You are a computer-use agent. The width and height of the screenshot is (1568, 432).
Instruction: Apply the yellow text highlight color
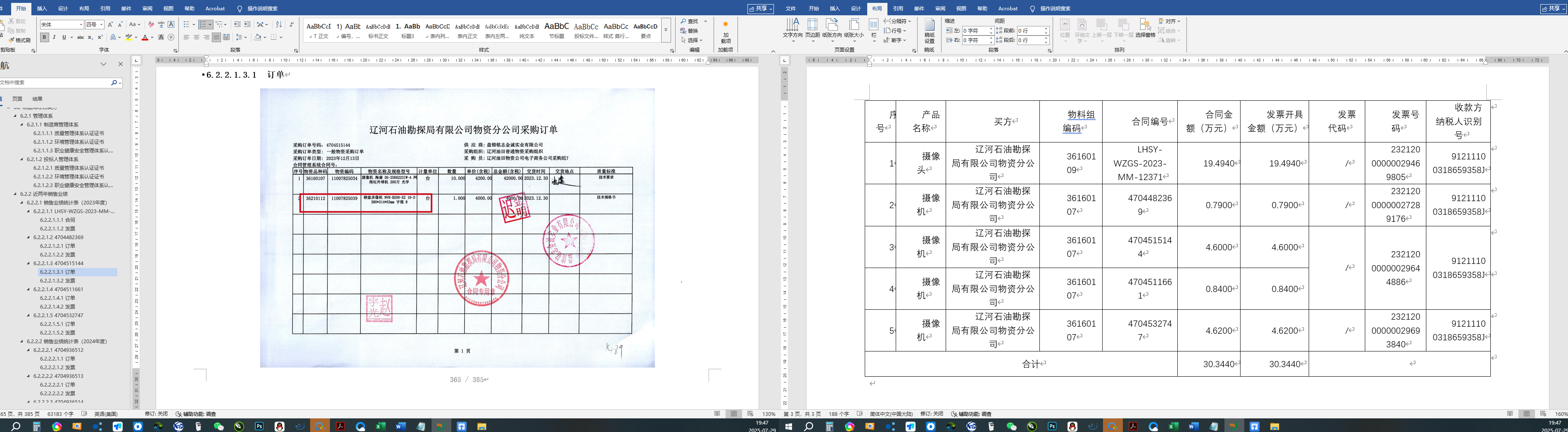pyautogui.click(x=128, y=37)
